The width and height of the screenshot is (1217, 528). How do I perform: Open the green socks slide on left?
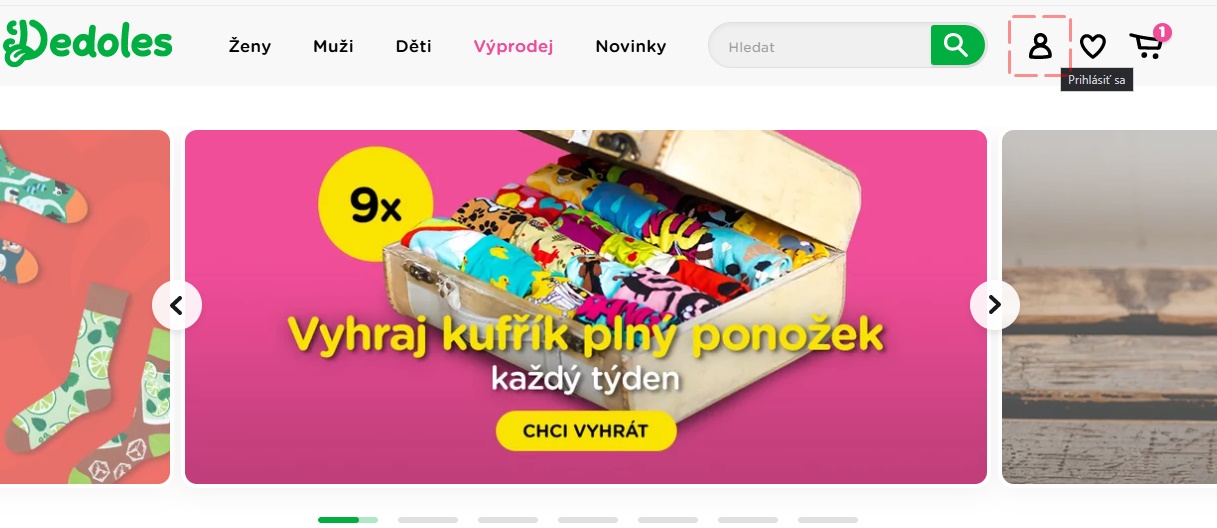[85, 307]
